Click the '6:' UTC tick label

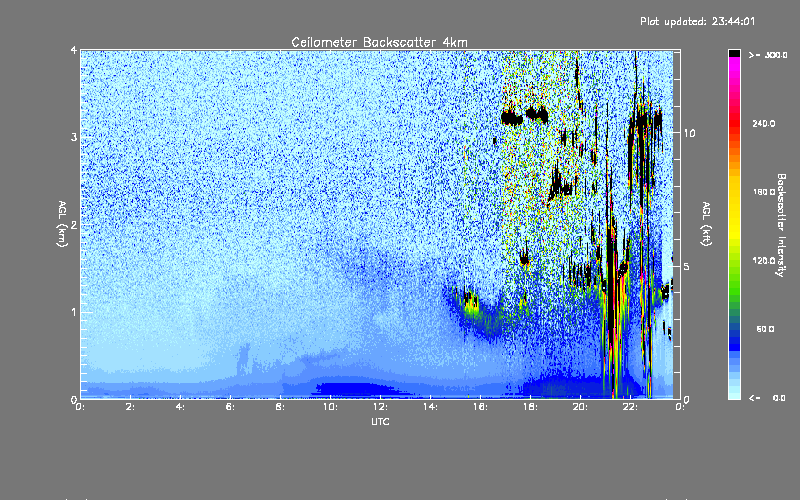point(231,407)
